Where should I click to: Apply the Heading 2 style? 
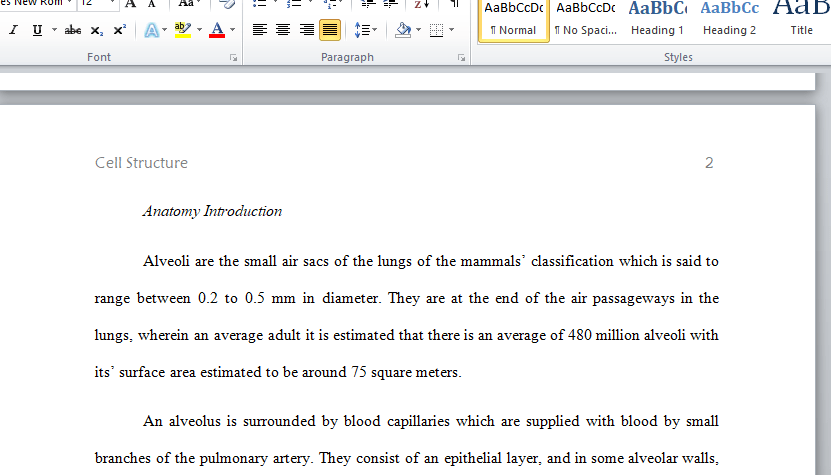[x=729, y=20]
